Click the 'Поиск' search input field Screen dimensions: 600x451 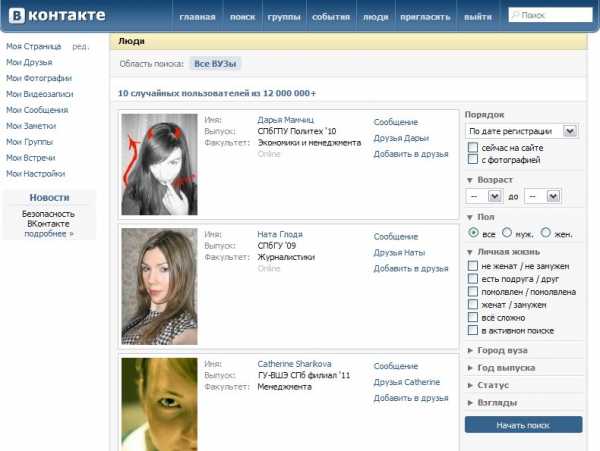pyautogui.click(x=550, y=15)
